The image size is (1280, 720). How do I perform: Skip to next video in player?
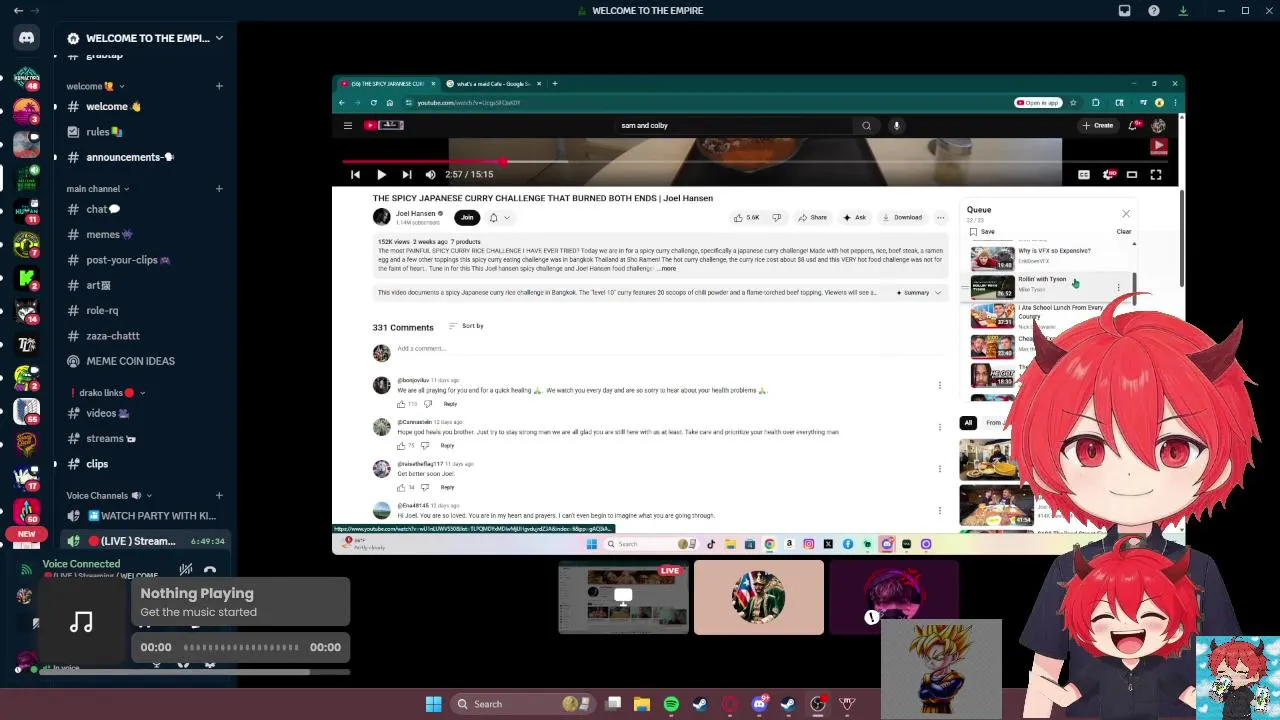pyautogui.click(x=406, y=174)
